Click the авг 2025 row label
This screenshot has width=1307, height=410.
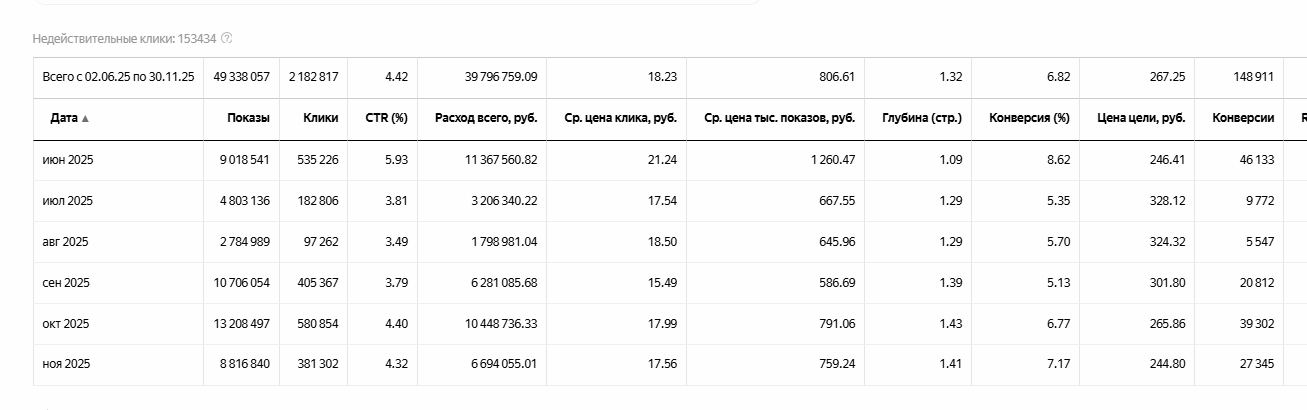66,242
